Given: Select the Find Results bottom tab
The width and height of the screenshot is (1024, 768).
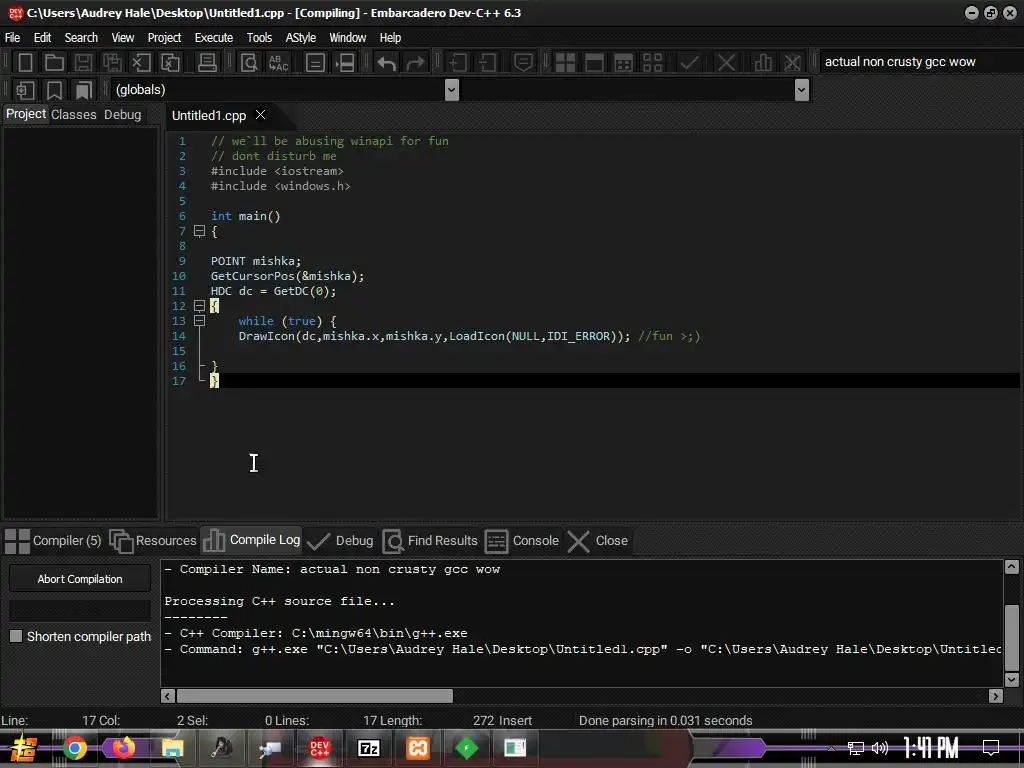Looking at the screenshot, I should point(430,541).
